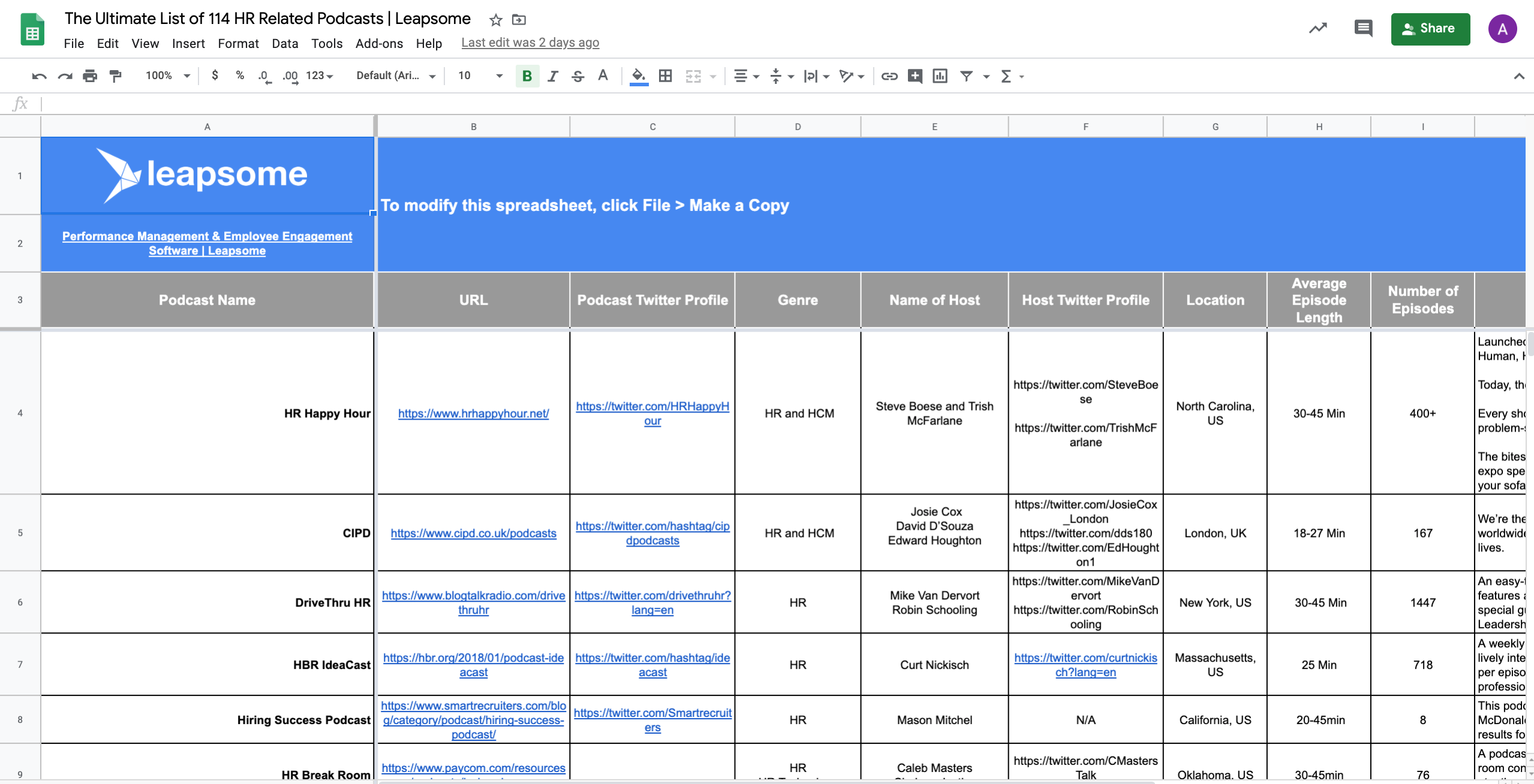The image size is (1534, 784).
Task: Expand the 100% zoom dropdown
Action: click(x=168, y=76)
